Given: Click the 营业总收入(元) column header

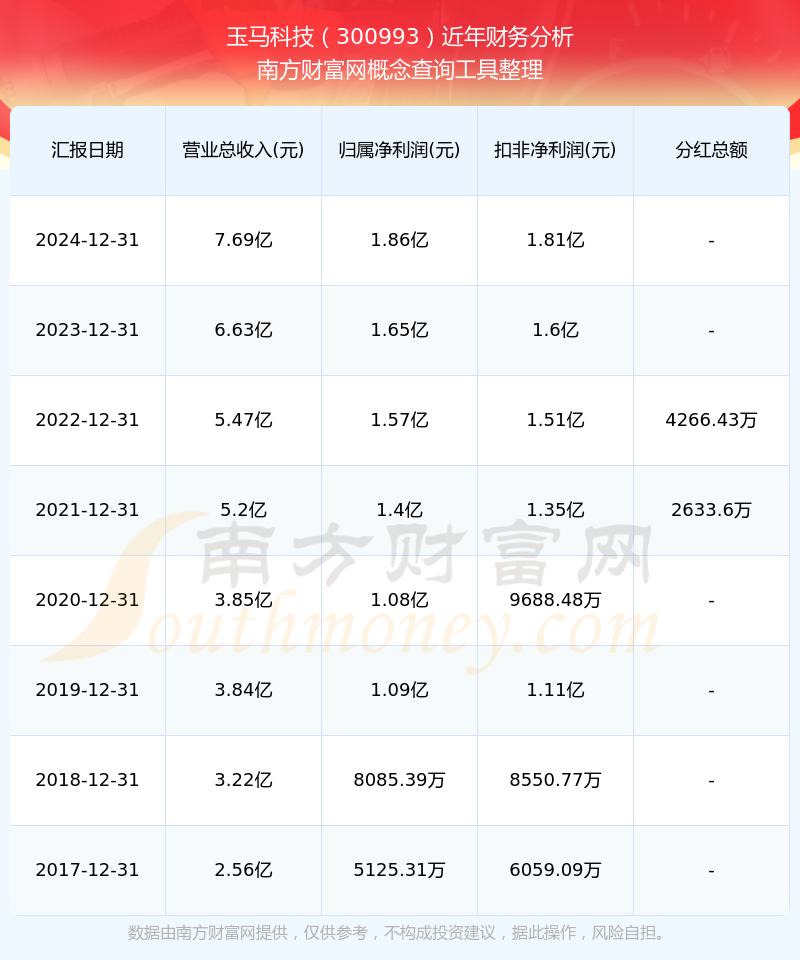Looking at the screenshot, I should click(x=244, y=150).
